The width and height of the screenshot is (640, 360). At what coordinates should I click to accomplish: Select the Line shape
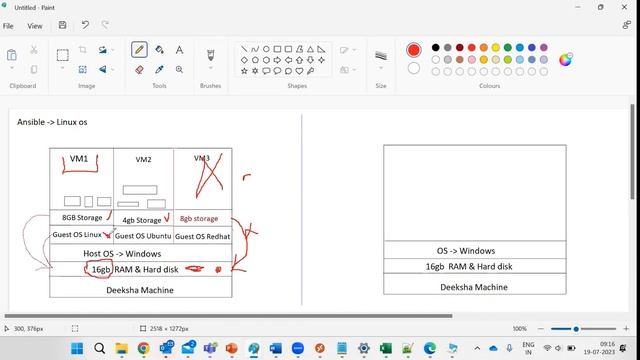point(244,49)
